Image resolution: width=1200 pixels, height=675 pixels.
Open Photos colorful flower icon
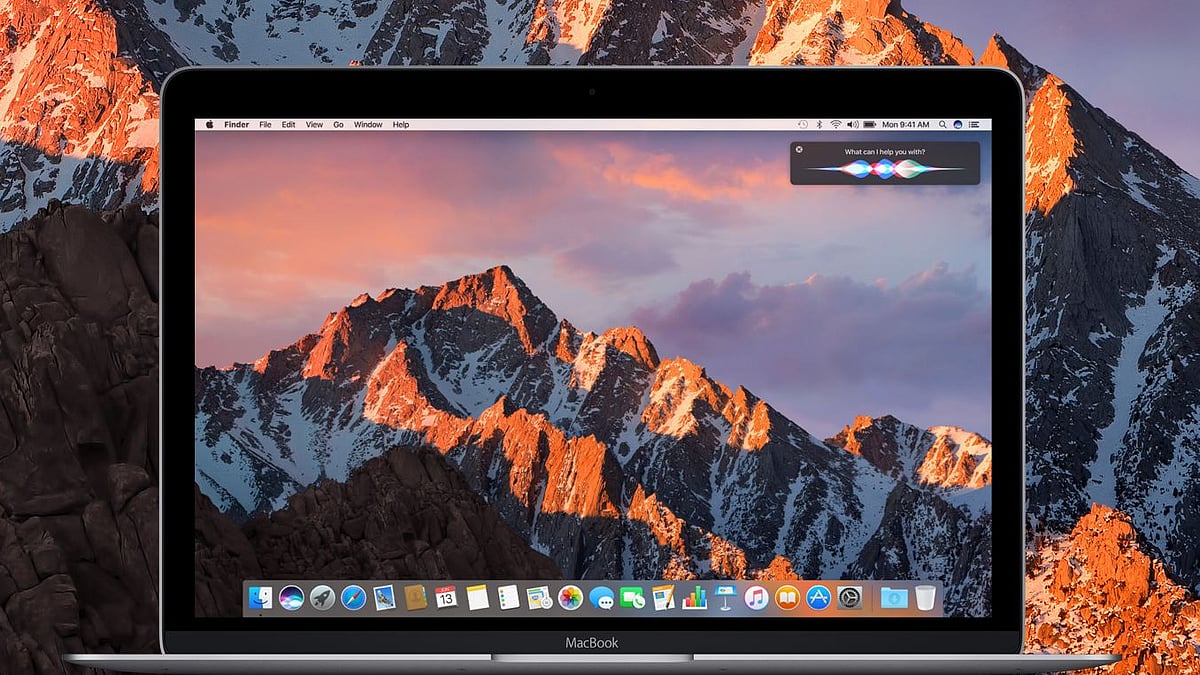[571, 597]
